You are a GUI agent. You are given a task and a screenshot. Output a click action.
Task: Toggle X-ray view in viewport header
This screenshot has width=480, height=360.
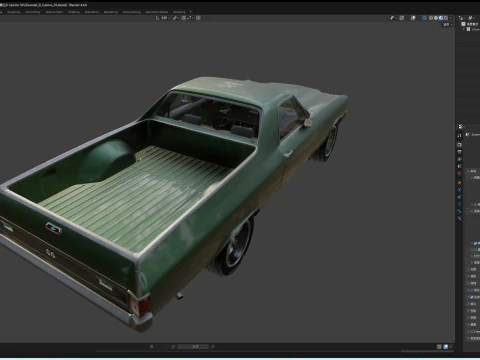click(x=425, y=18)
